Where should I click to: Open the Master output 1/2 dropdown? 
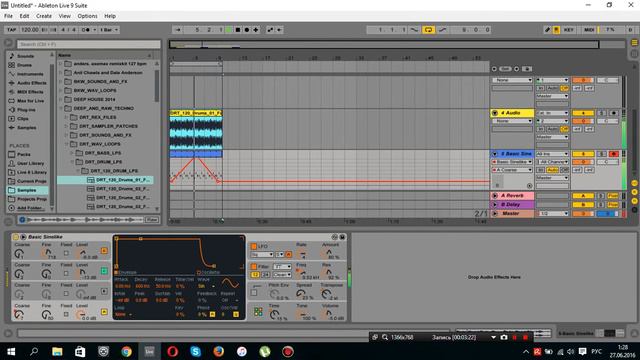click(x=552, y=213)
